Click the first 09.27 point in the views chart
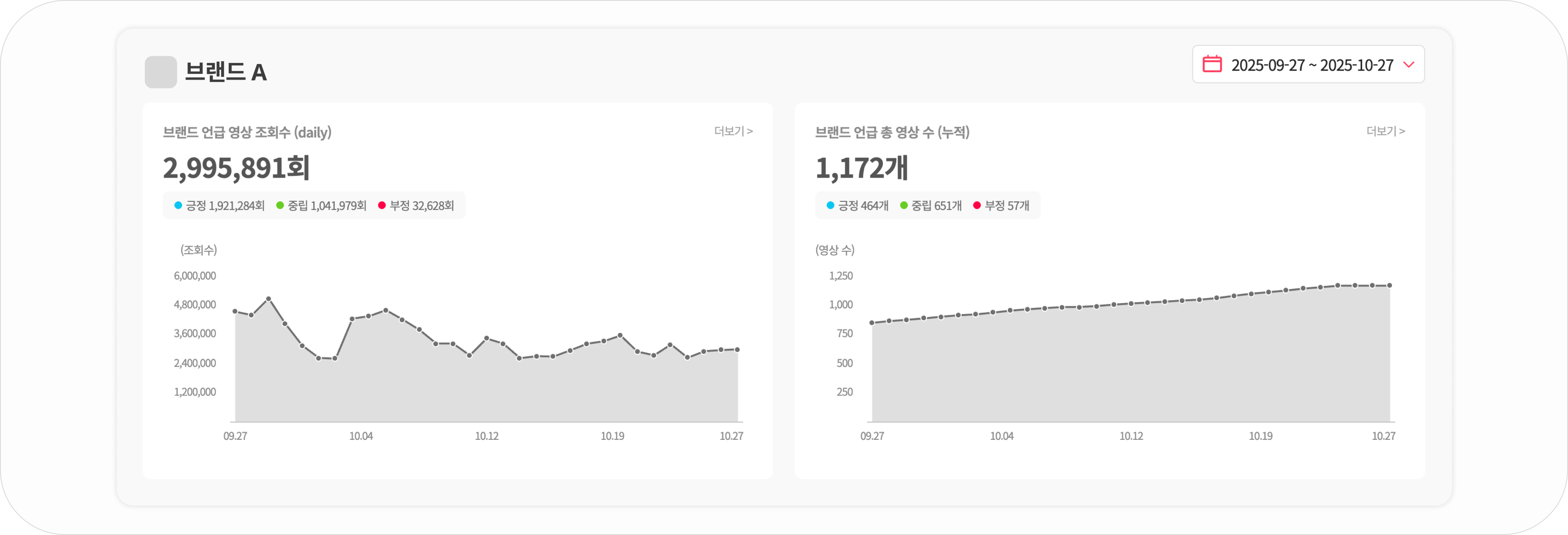The width and height of the screenshot is (1568, 535). (x=235, y=311)
